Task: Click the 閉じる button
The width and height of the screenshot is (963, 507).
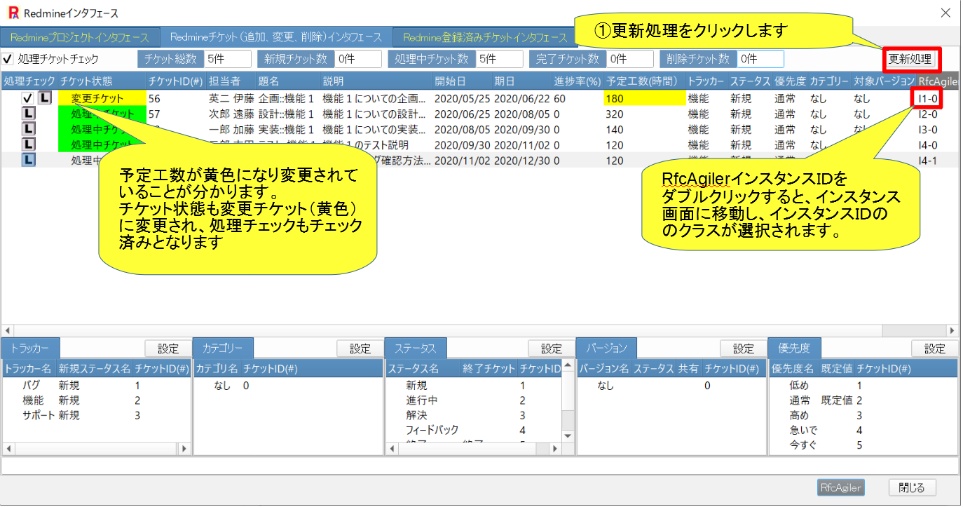Action: pyautogui.click(x=911, y=487)
